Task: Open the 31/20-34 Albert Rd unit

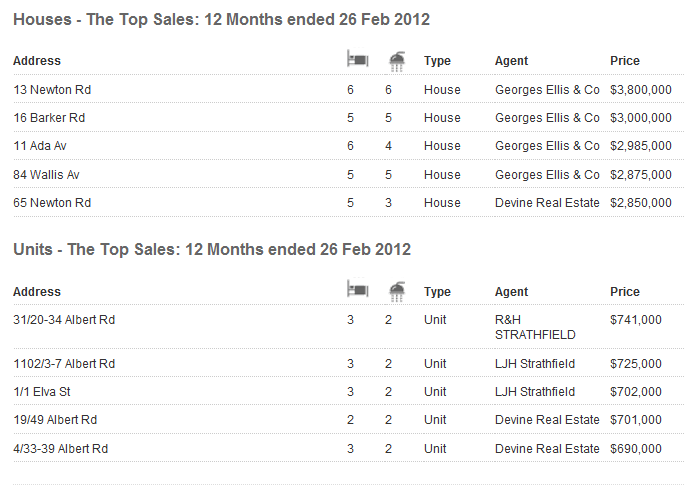Action: click(x=65, y=321)
